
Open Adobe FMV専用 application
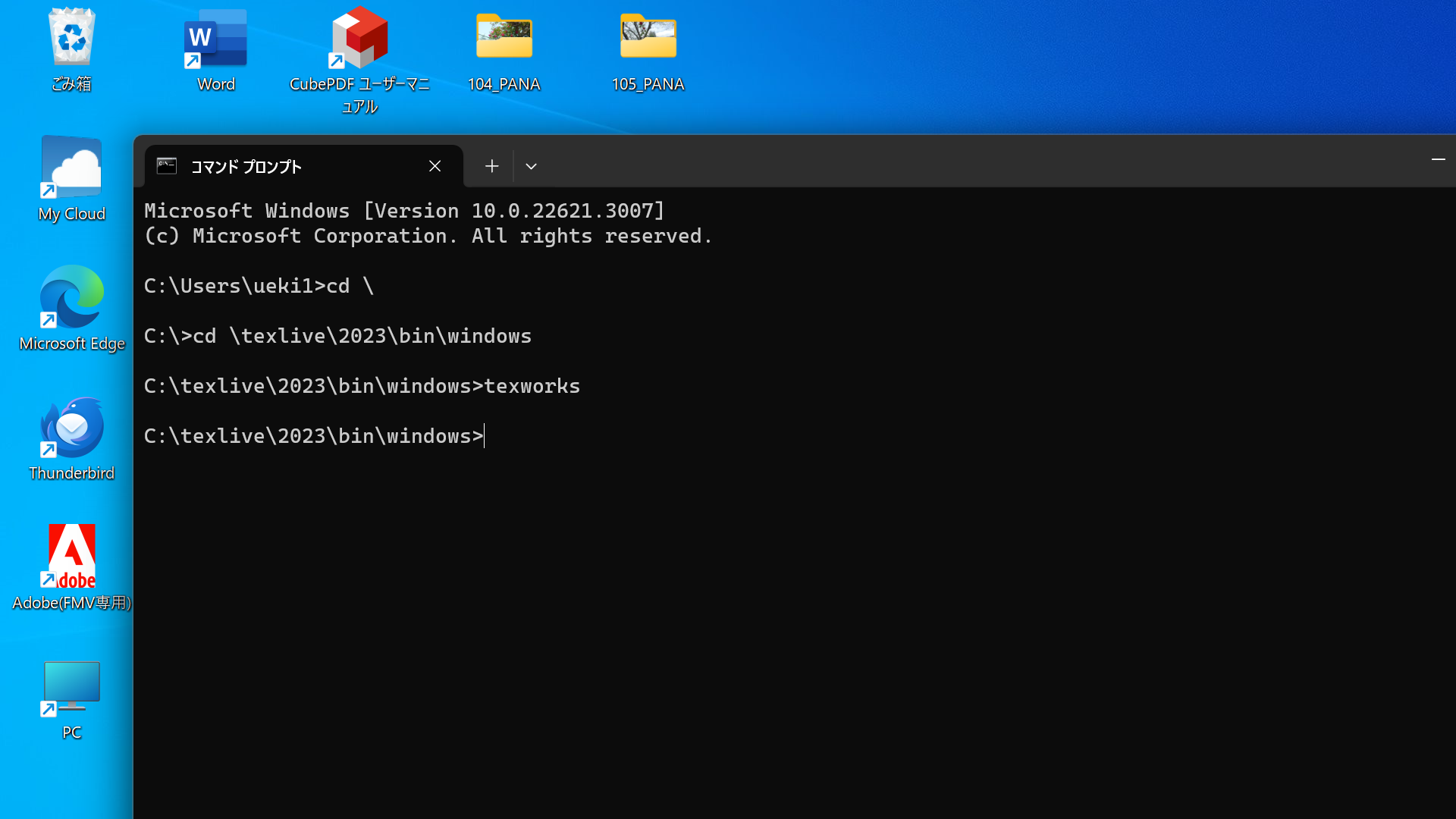click(x=71, y=565)
